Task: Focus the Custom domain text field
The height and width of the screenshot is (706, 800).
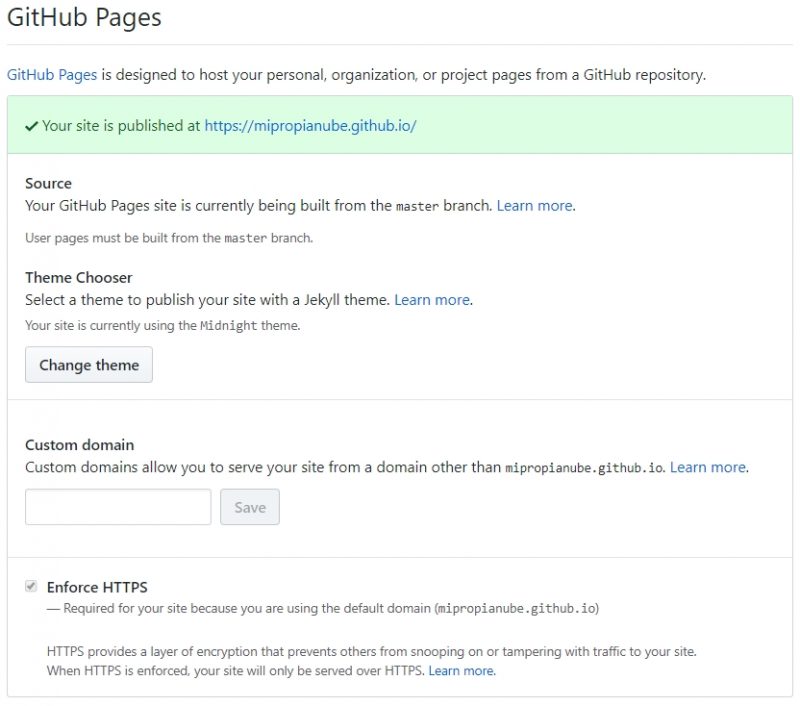Action: pyautogui.click(x=118, y=507)
